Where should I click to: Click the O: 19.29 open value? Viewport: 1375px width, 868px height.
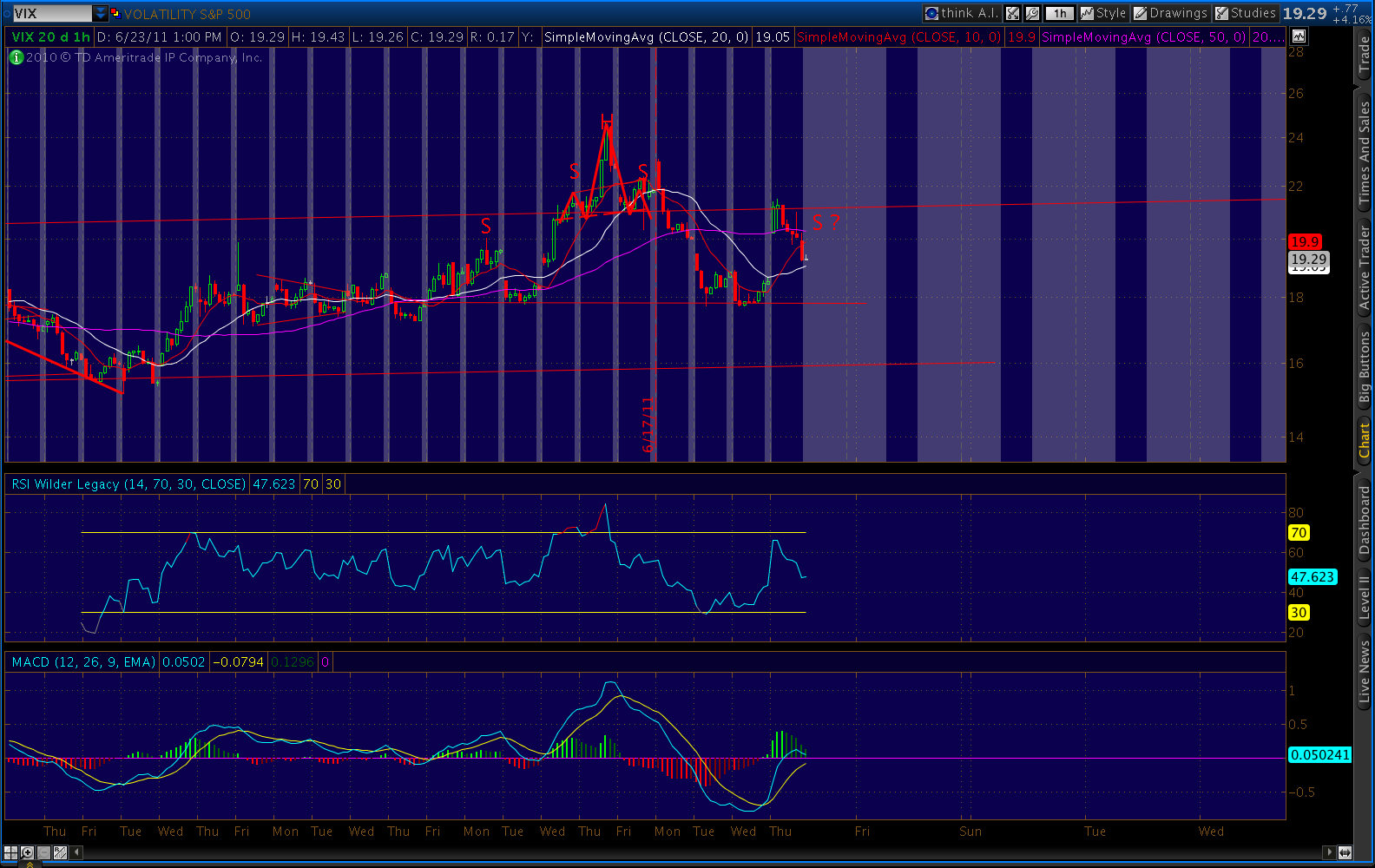pos(257,37)
